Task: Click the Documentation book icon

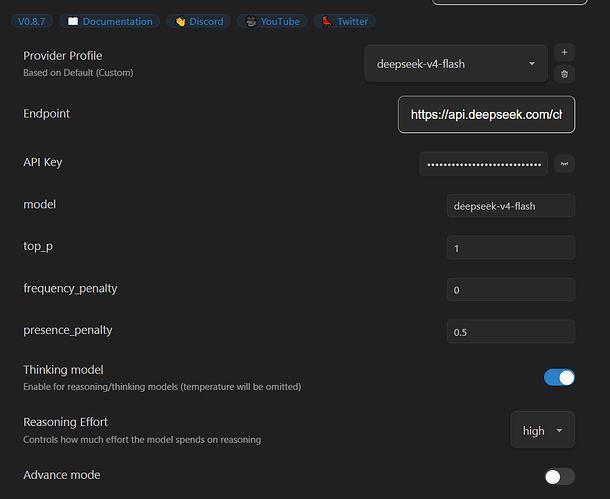Action: click(73, 21)
